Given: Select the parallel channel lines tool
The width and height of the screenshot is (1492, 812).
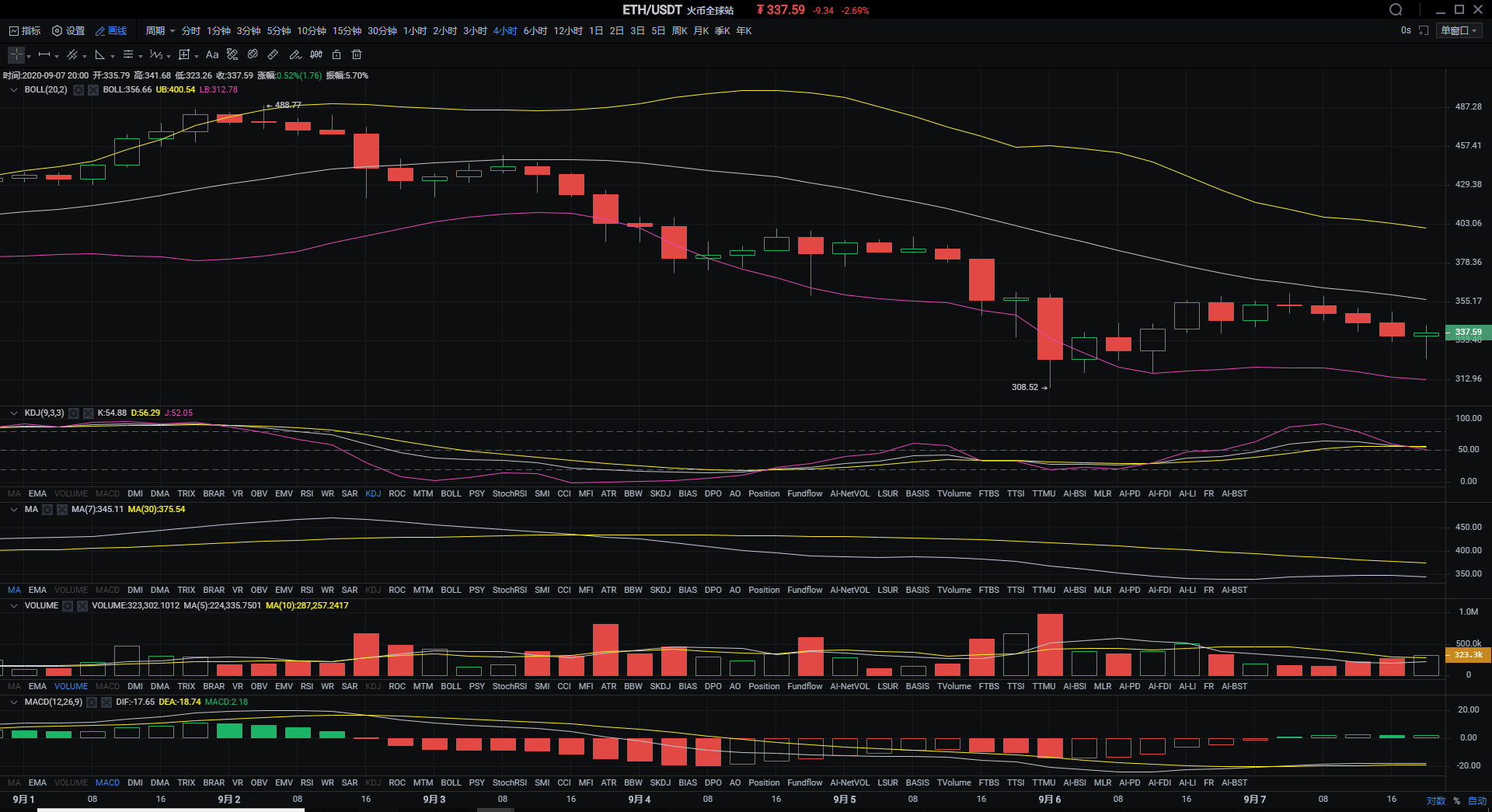Looking at the screenshot, I should pos(72,54).
